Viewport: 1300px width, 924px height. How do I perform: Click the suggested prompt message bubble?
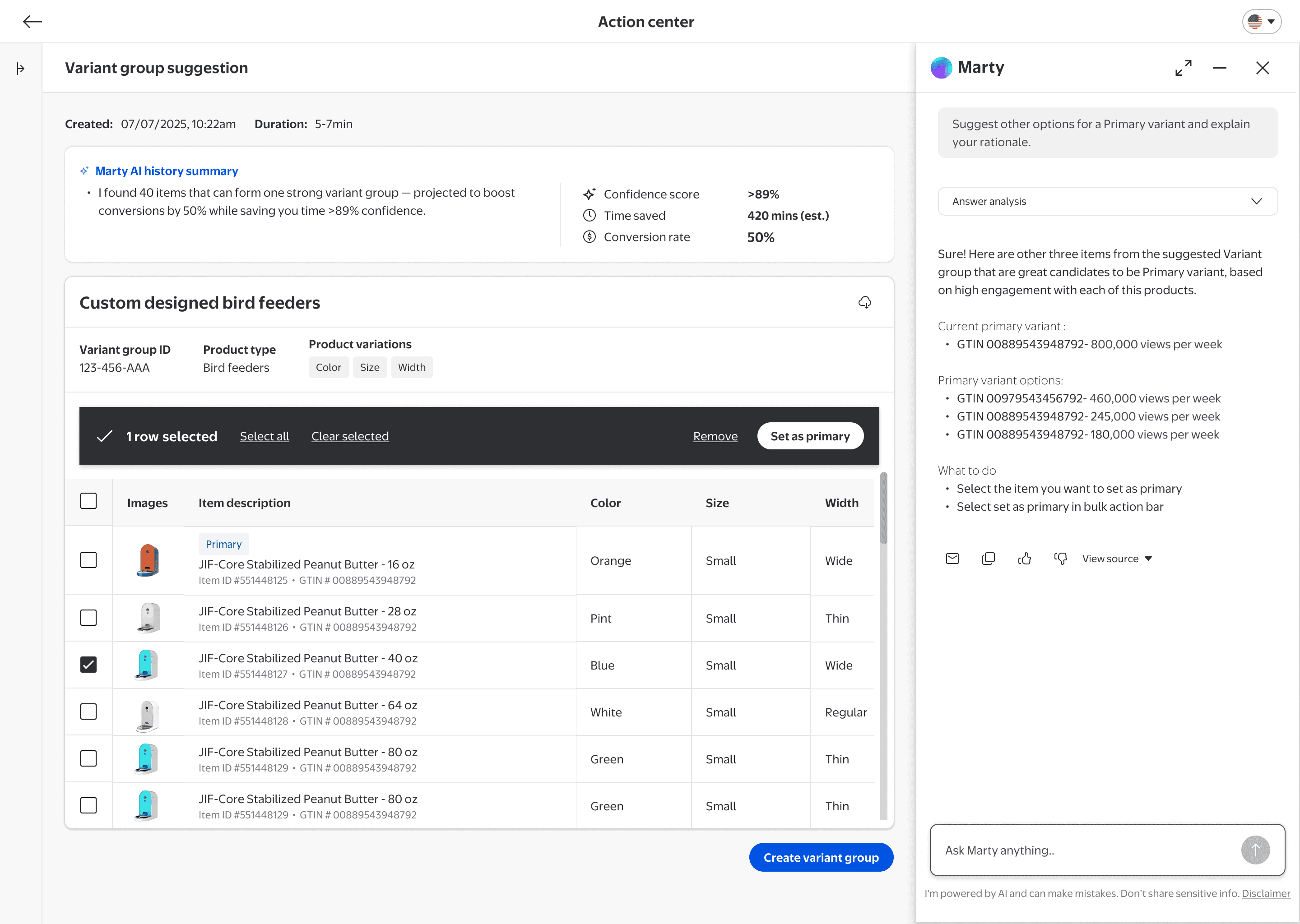1107,133
